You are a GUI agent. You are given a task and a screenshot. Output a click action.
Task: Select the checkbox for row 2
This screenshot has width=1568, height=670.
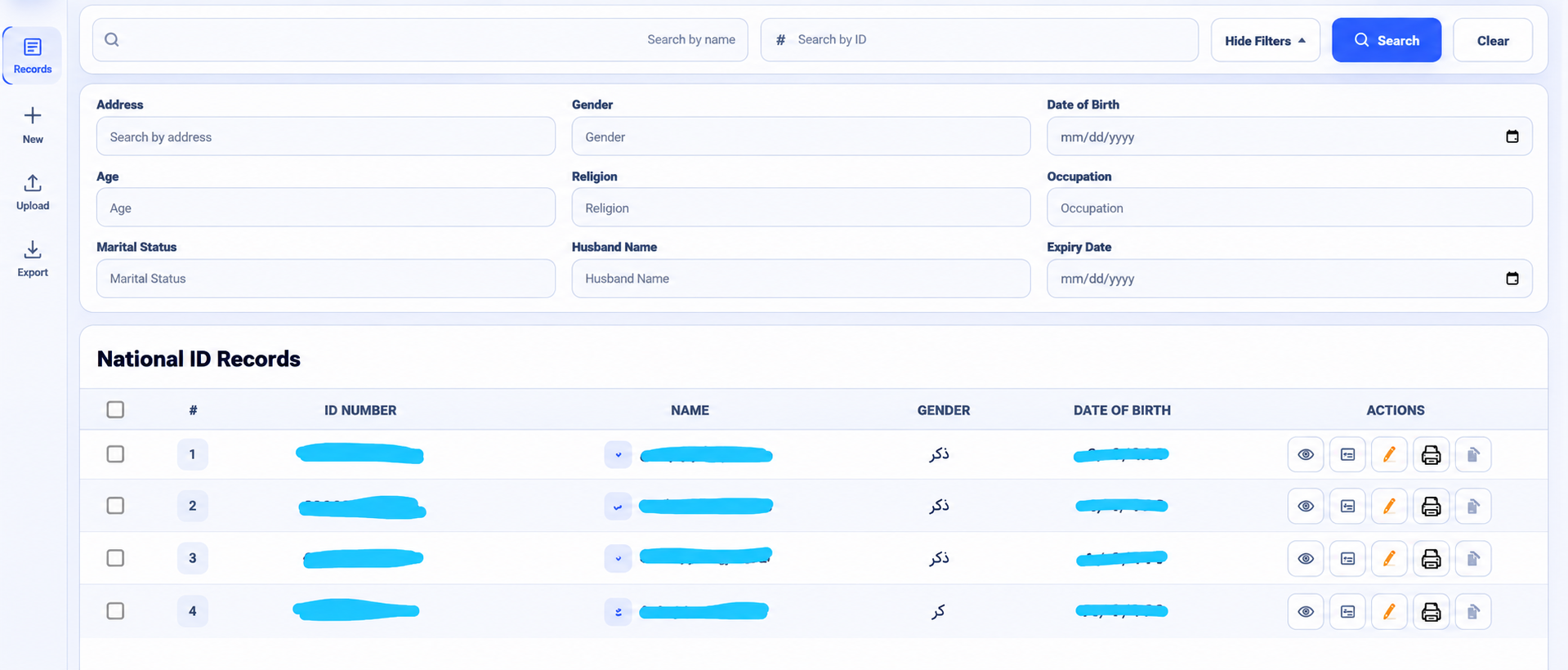(115, 506)
